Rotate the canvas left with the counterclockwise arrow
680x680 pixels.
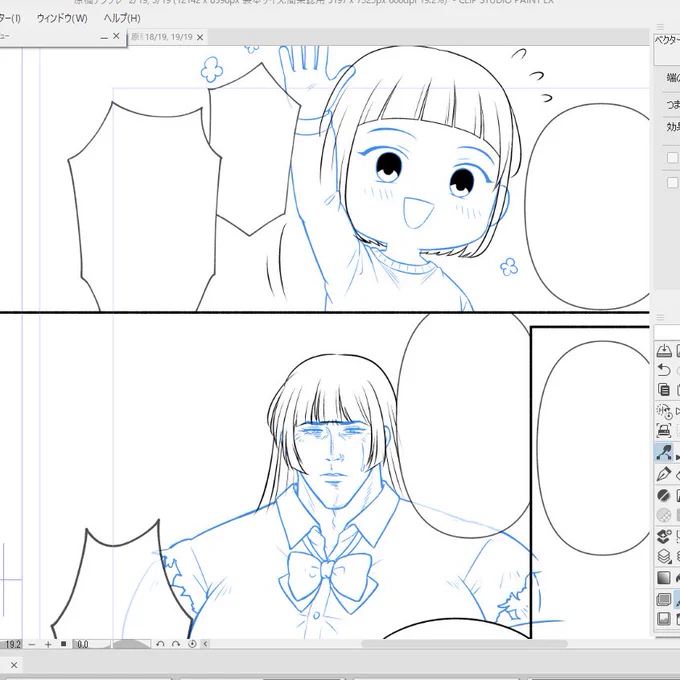pyautogui.click(x=160, y=644)
